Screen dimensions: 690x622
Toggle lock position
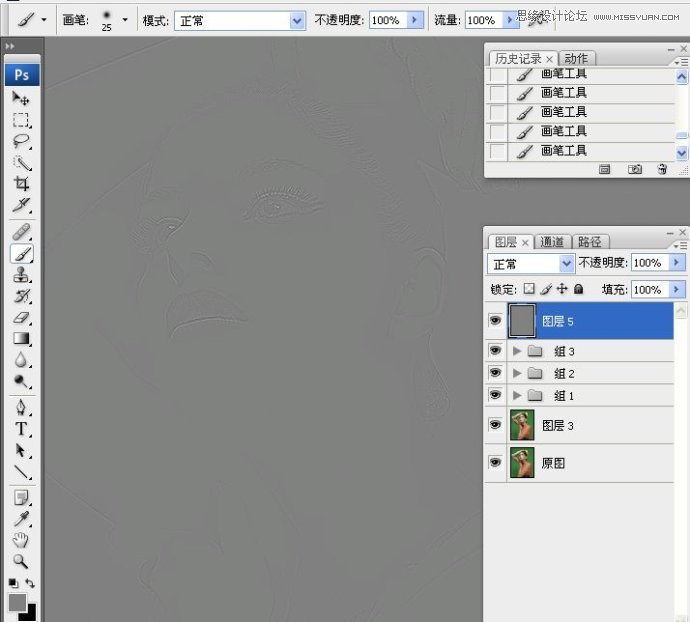point(562,289)
